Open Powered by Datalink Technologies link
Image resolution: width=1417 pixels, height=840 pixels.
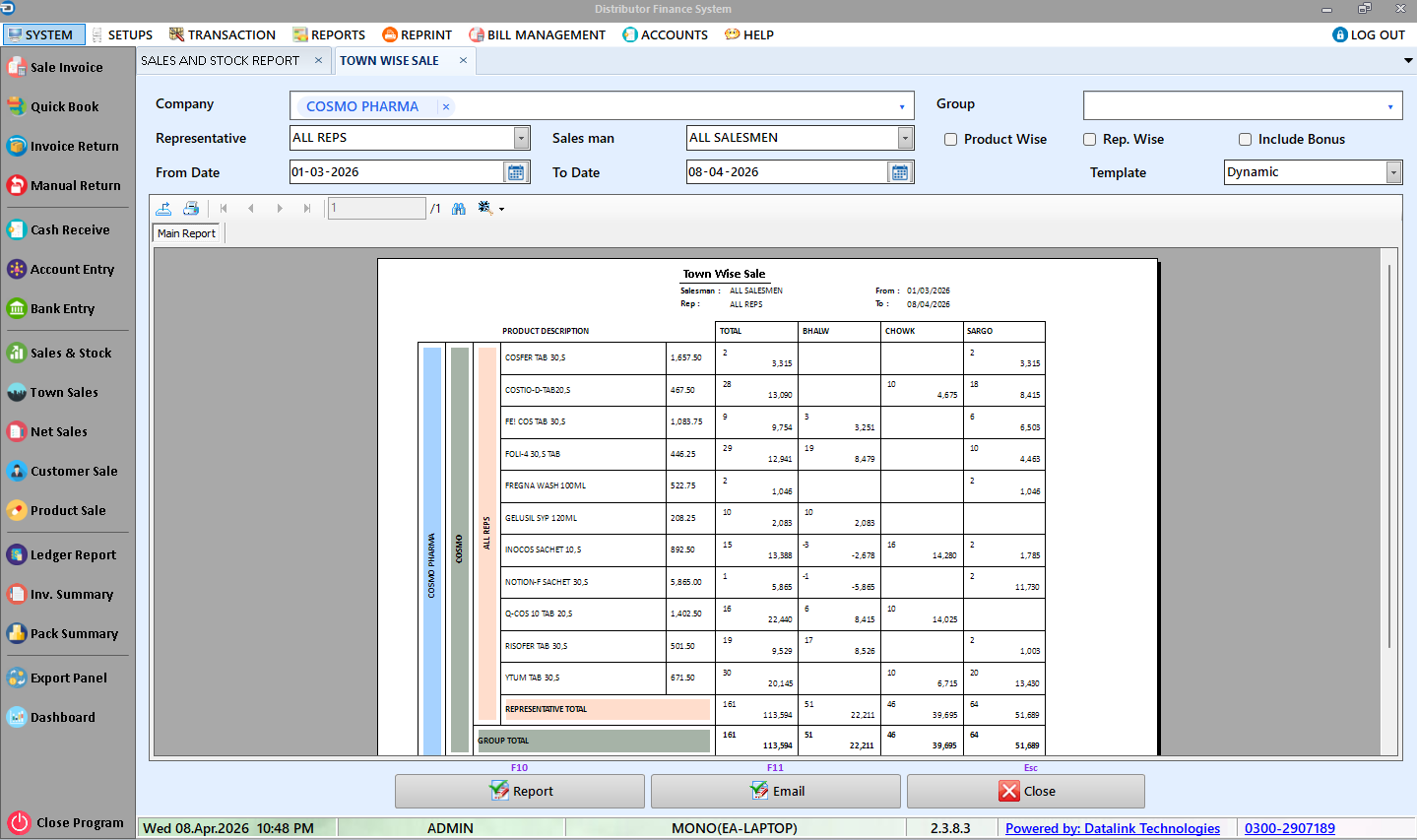coord(1113,828)
